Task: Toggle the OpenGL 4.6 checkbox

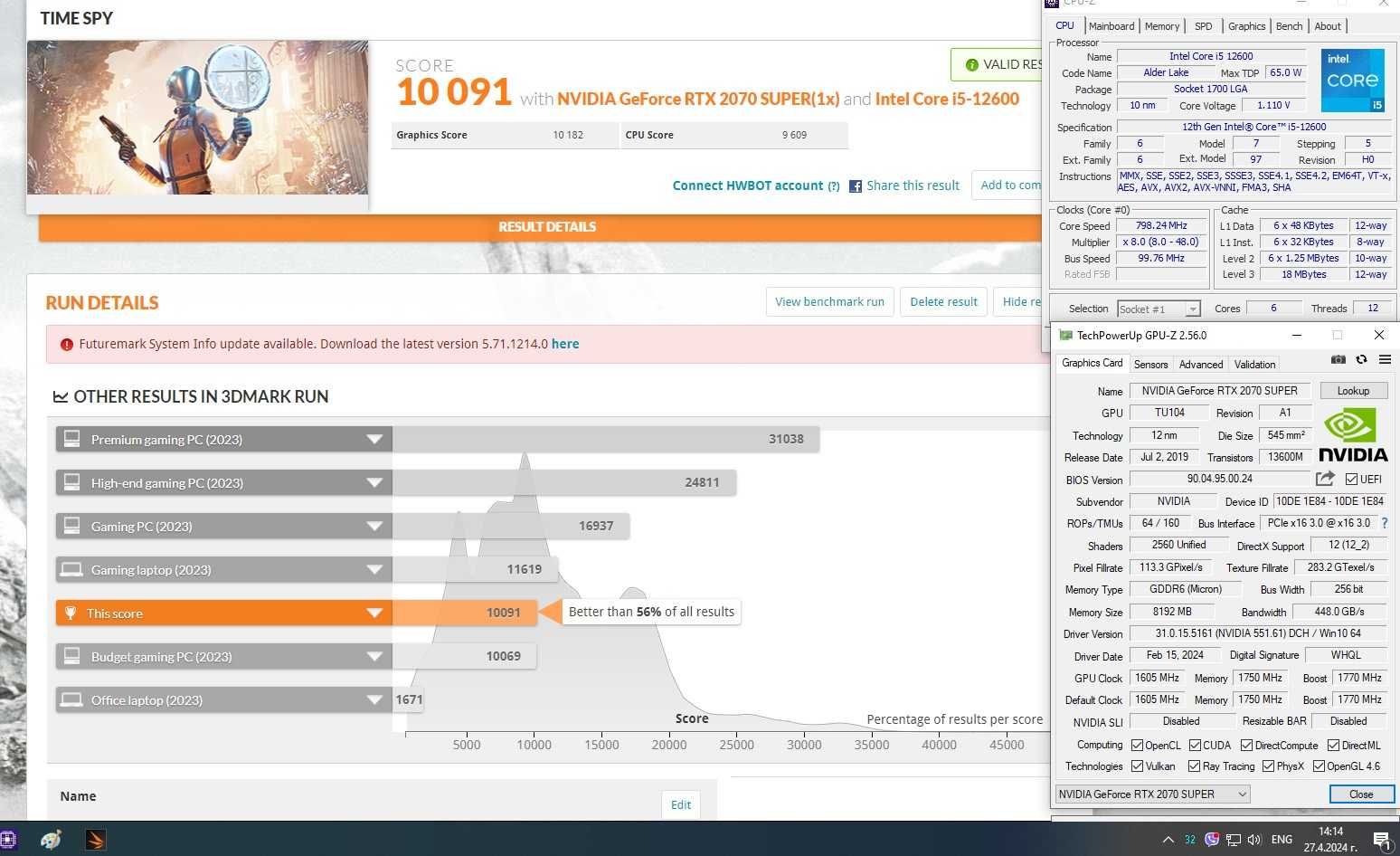Action: 1319,766
